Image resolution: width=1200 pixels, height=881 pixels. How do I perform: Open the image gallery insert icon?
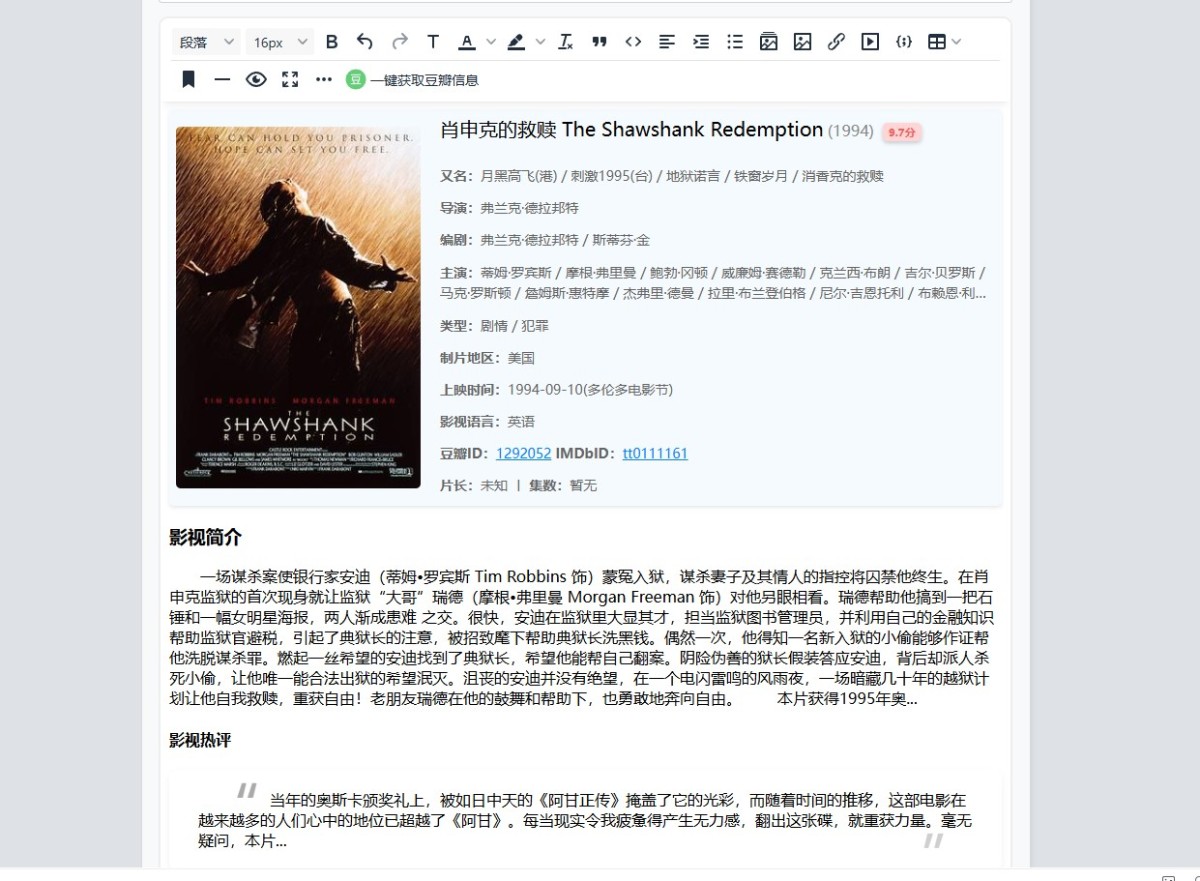[768, 42]
